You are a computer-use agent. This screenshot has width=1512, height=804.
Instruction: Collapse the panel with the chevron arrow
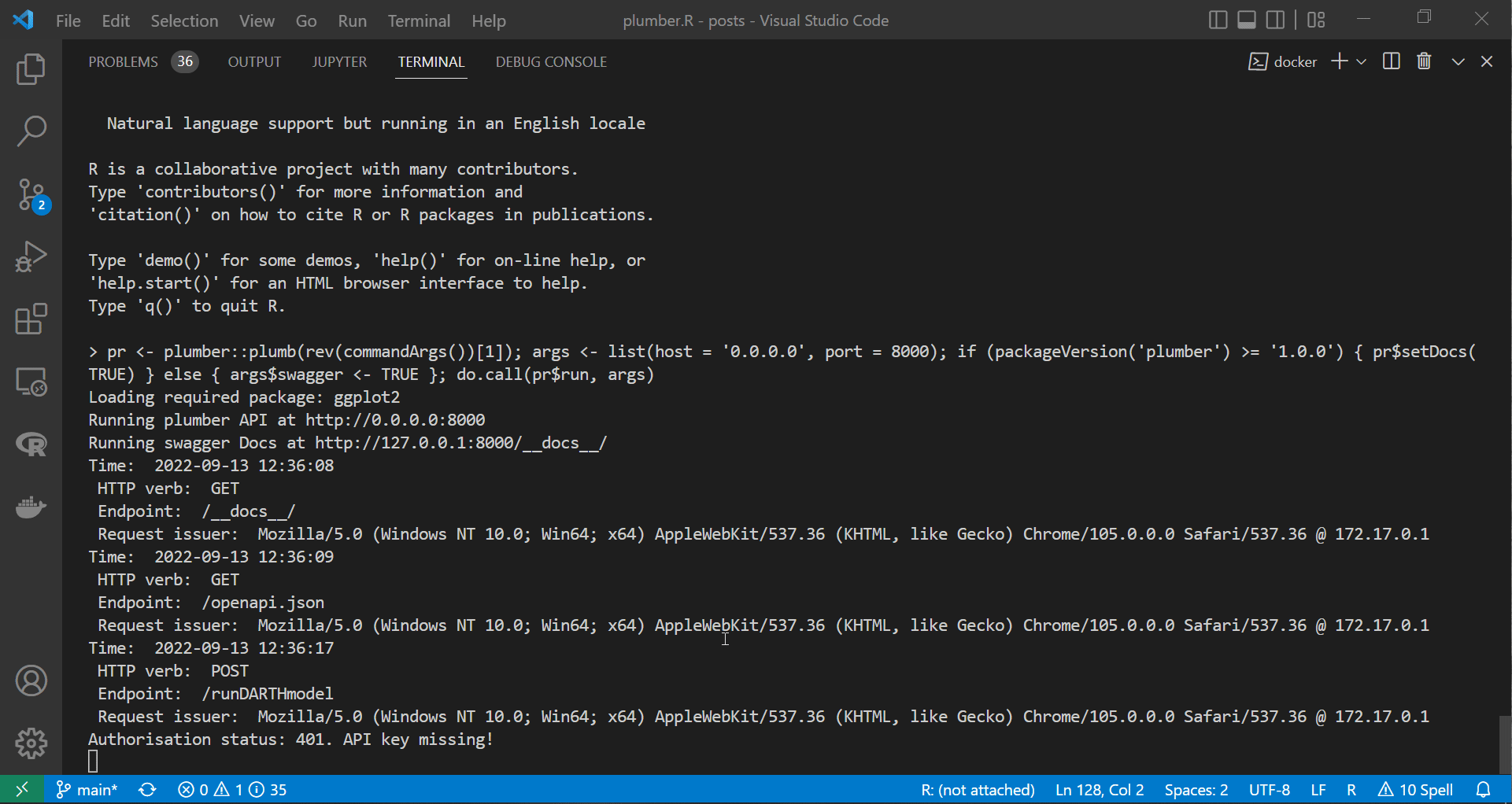1458,61
